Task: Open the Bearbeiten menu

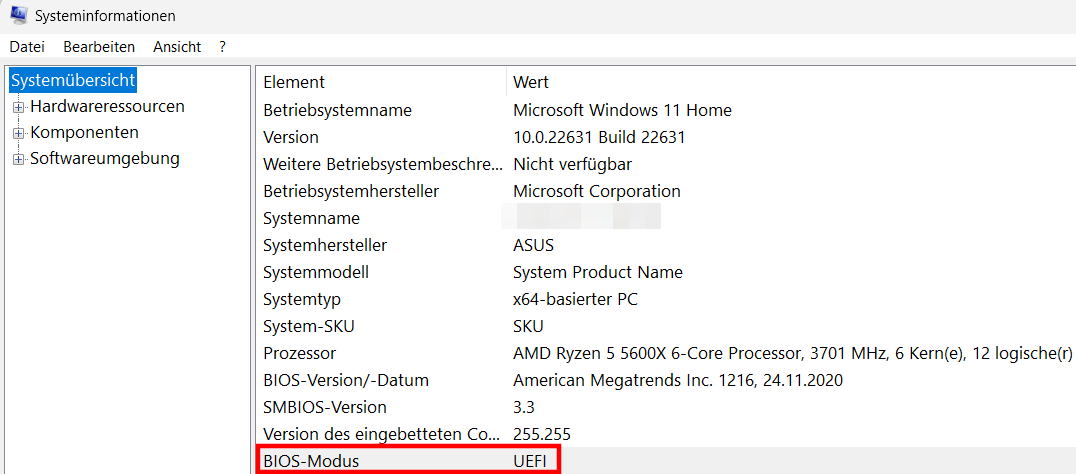Action: [99, 47]
